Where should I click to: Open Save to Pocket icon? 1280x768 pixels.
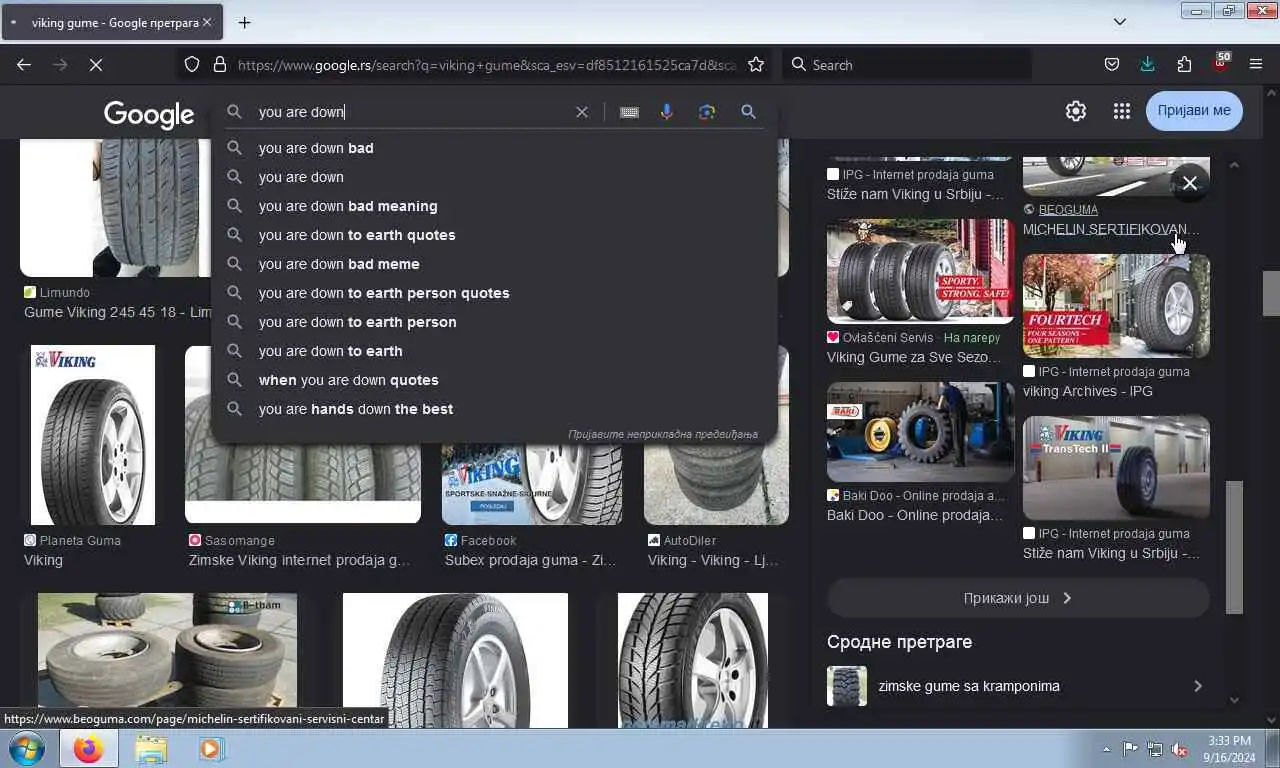(1111, 65)
